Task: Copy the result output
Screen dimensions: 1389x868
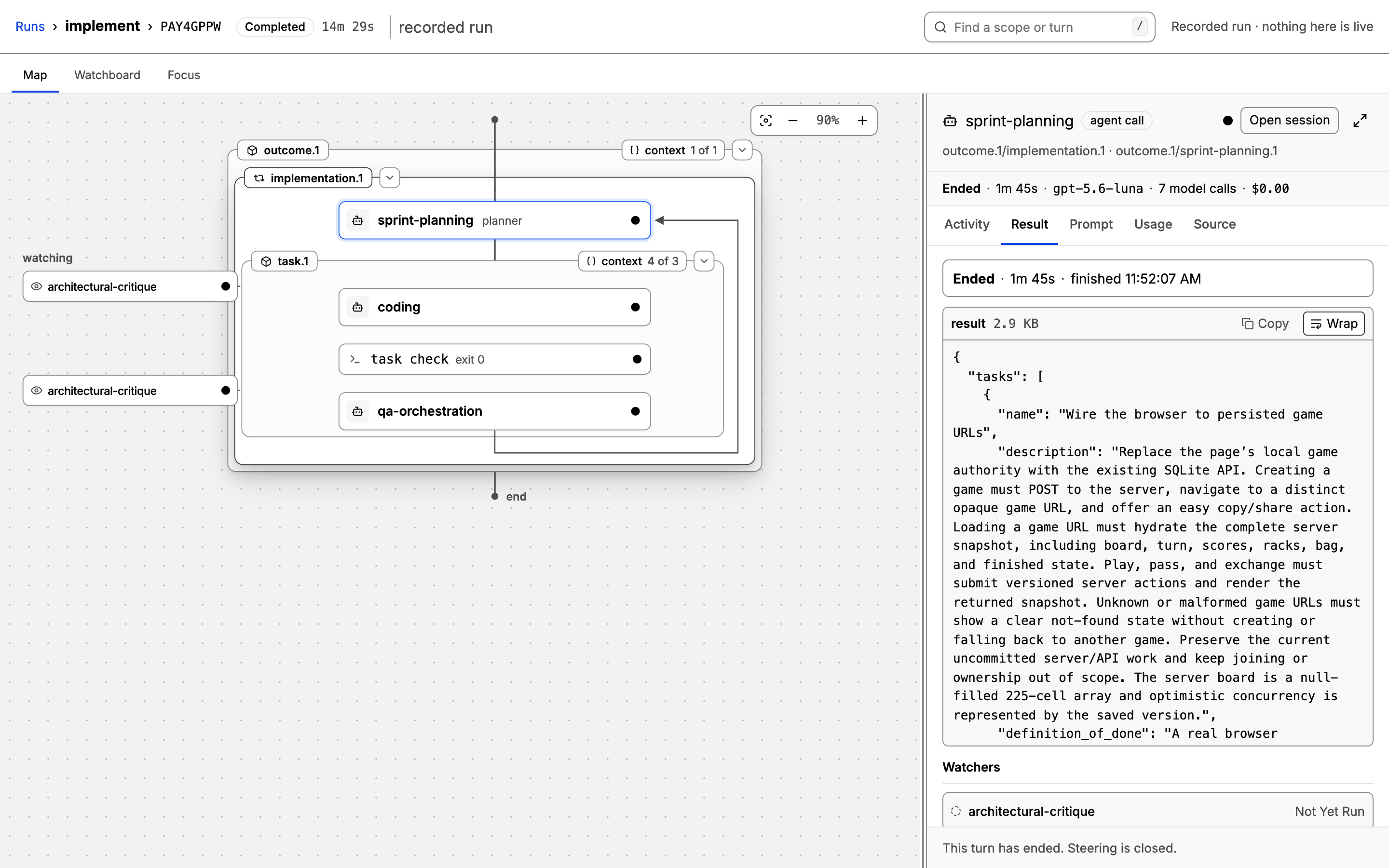Action: tap(1265, 323)
